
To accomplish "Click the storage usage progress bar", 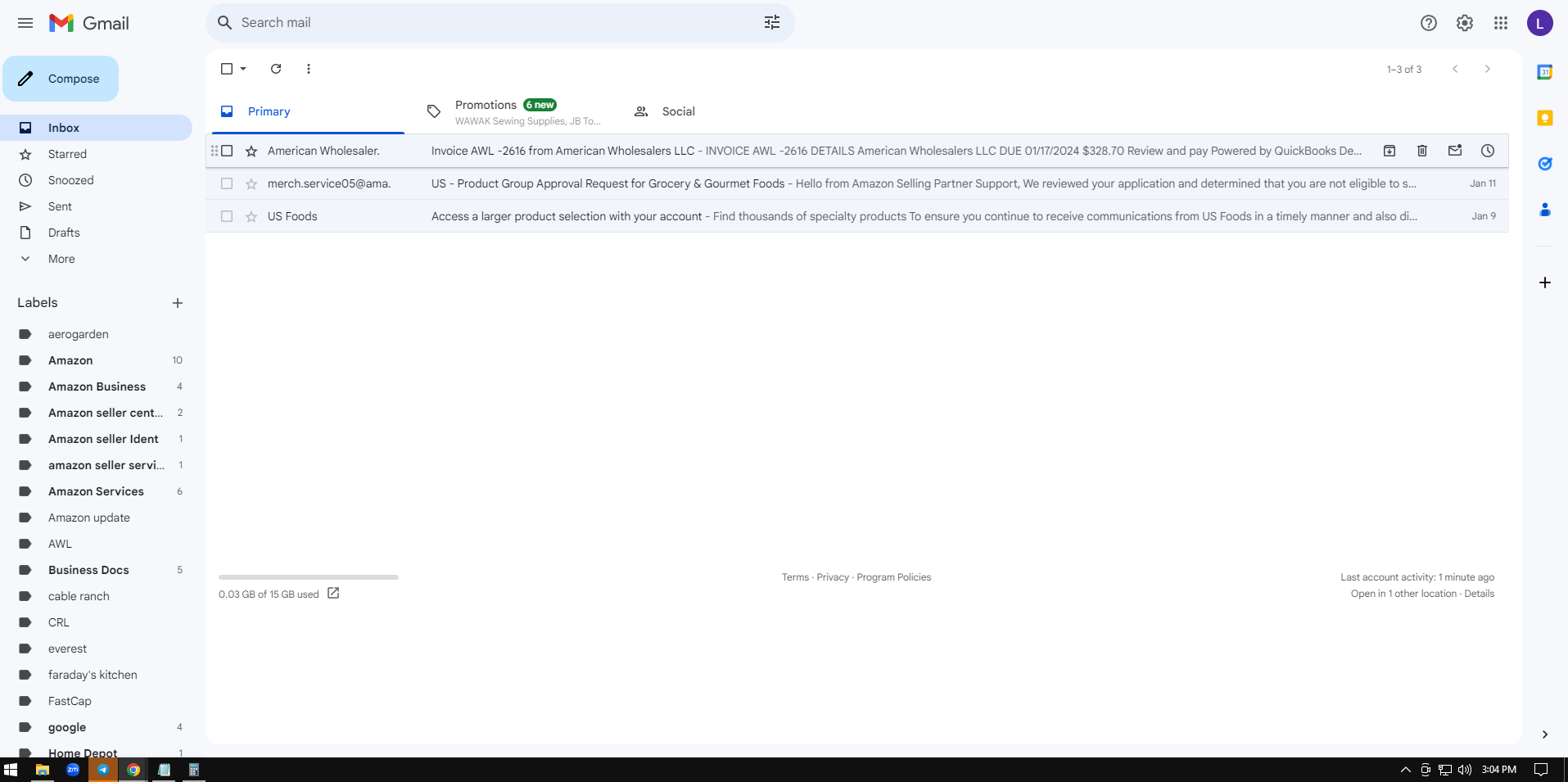I will tap(309, 577).
